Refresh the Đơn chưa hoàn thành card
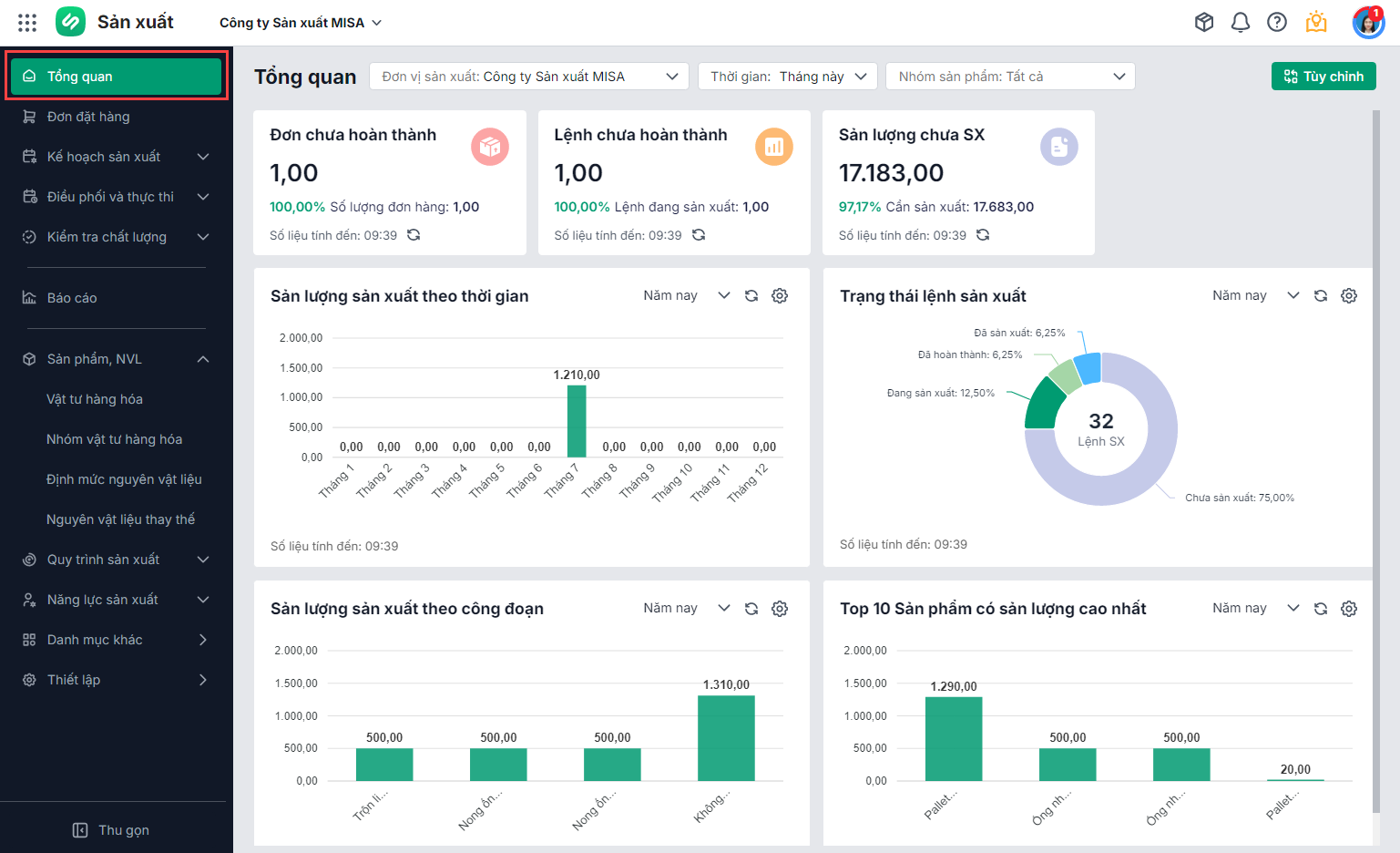The width and height of the screenshot is (1400, 853). click(x=414, y=235)
